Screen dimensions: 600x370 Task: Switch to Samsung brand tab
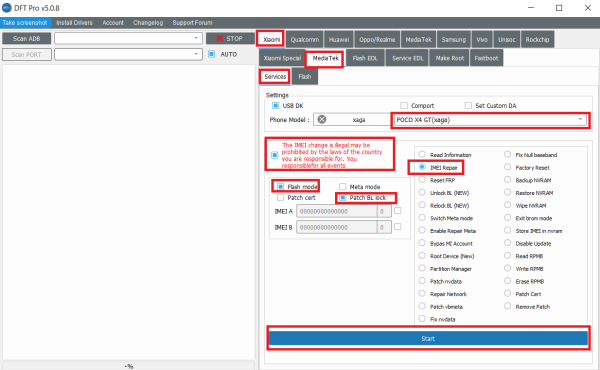453,39
